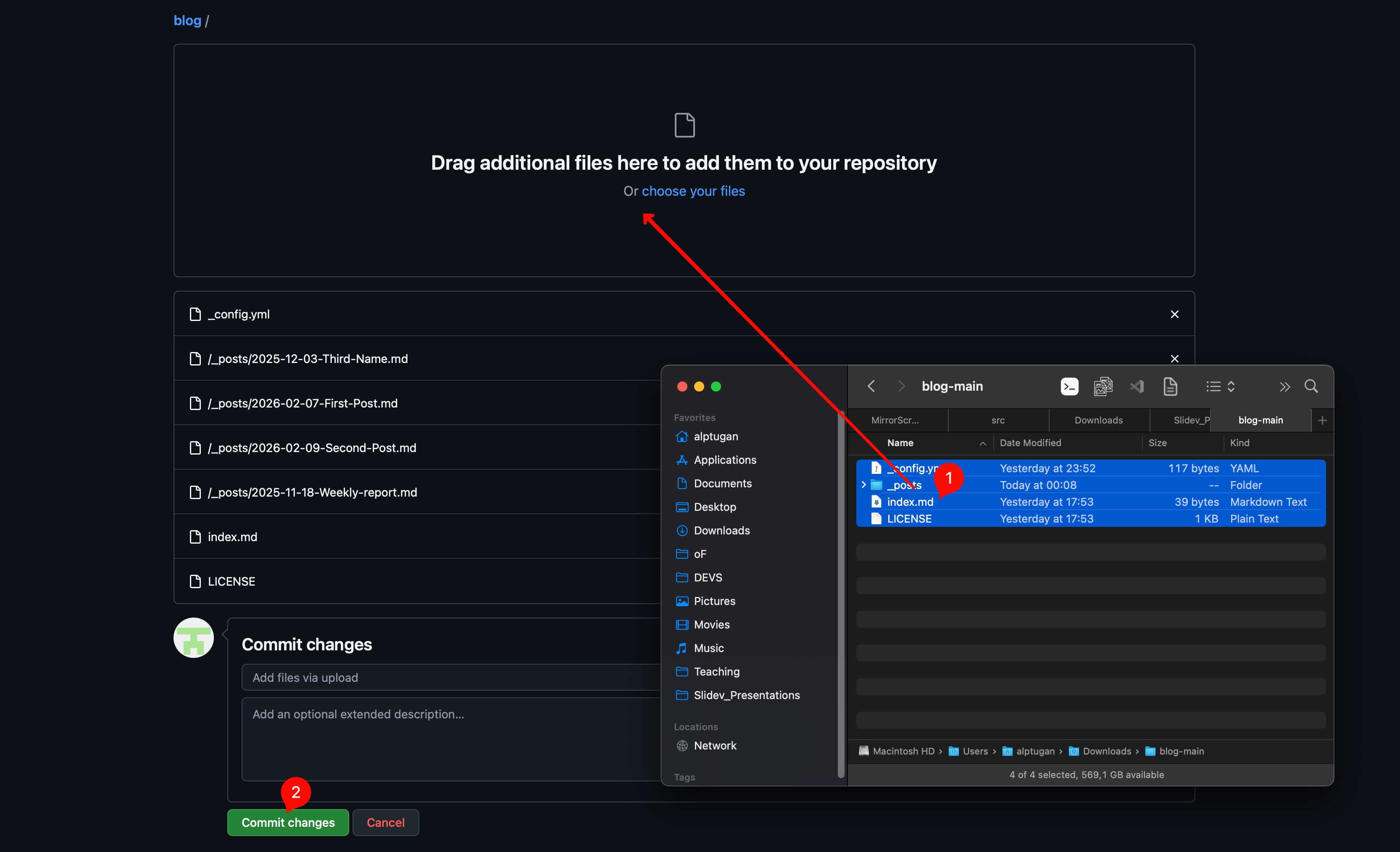1400x852 pixels.
Task: Click the green Commit changes button
Action: (x=287, y=822)
